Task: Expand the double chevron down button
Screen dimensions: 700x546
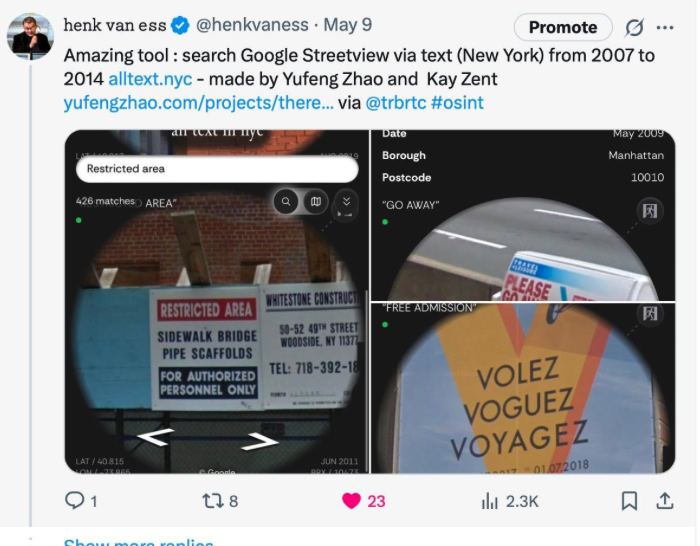Action: pyautogui.click(x=346, y=201)
